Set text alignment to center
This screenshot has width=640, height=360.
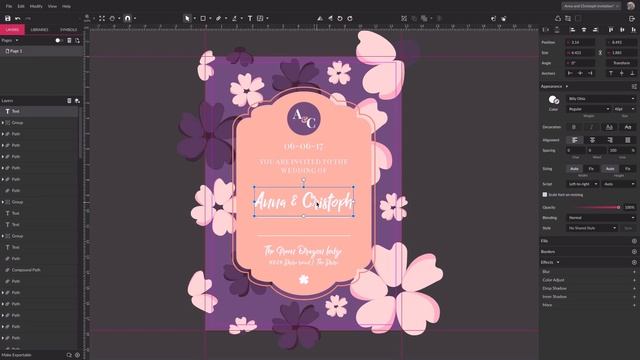pyautogui.click(x=592, y=140)
